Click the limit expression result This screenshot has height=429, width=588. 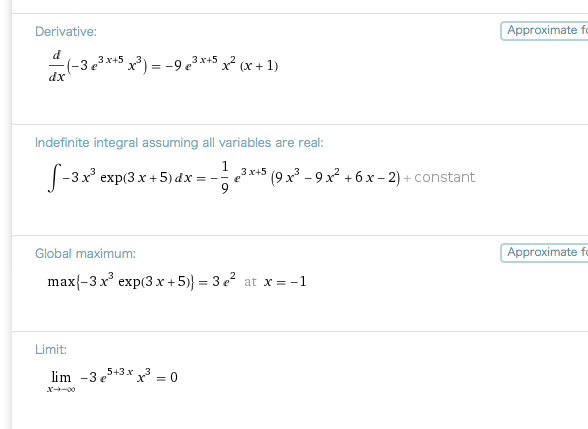click(112, 379)
